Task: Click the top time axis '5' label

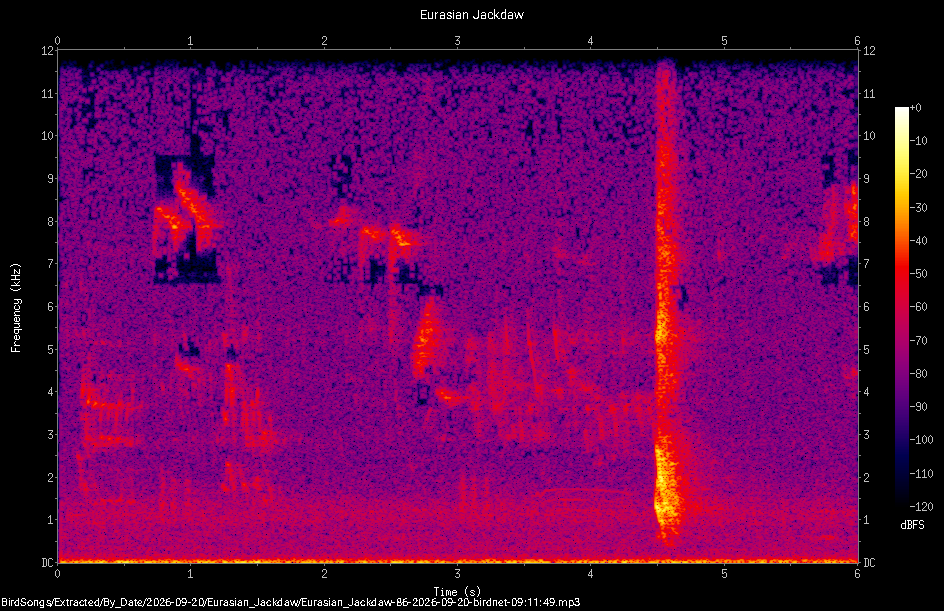Action: (x=724, y=41)
